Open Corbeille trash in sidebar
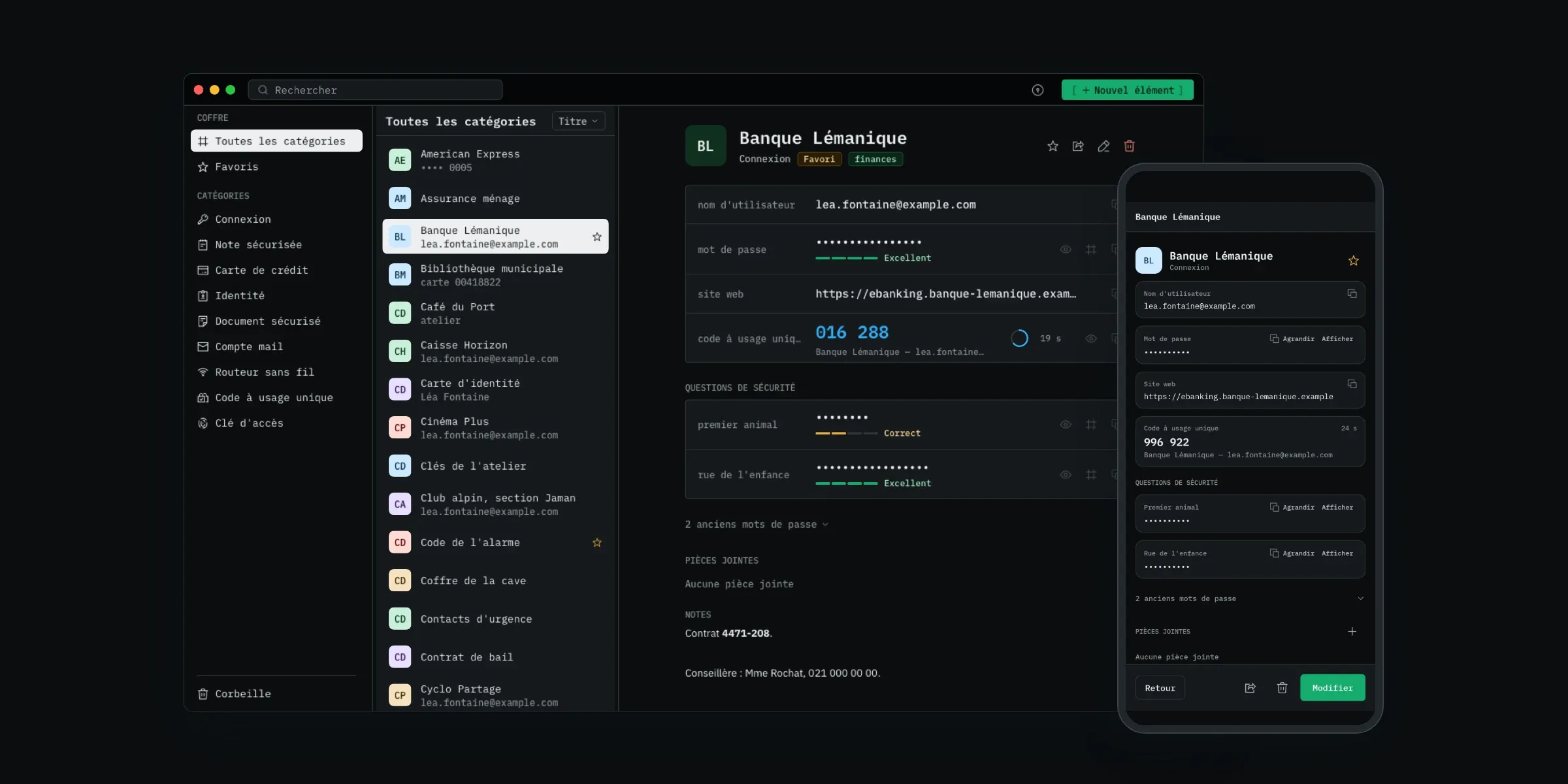Image resolution: width=1568 pixels, height=784 pixels. pos(276,694)
